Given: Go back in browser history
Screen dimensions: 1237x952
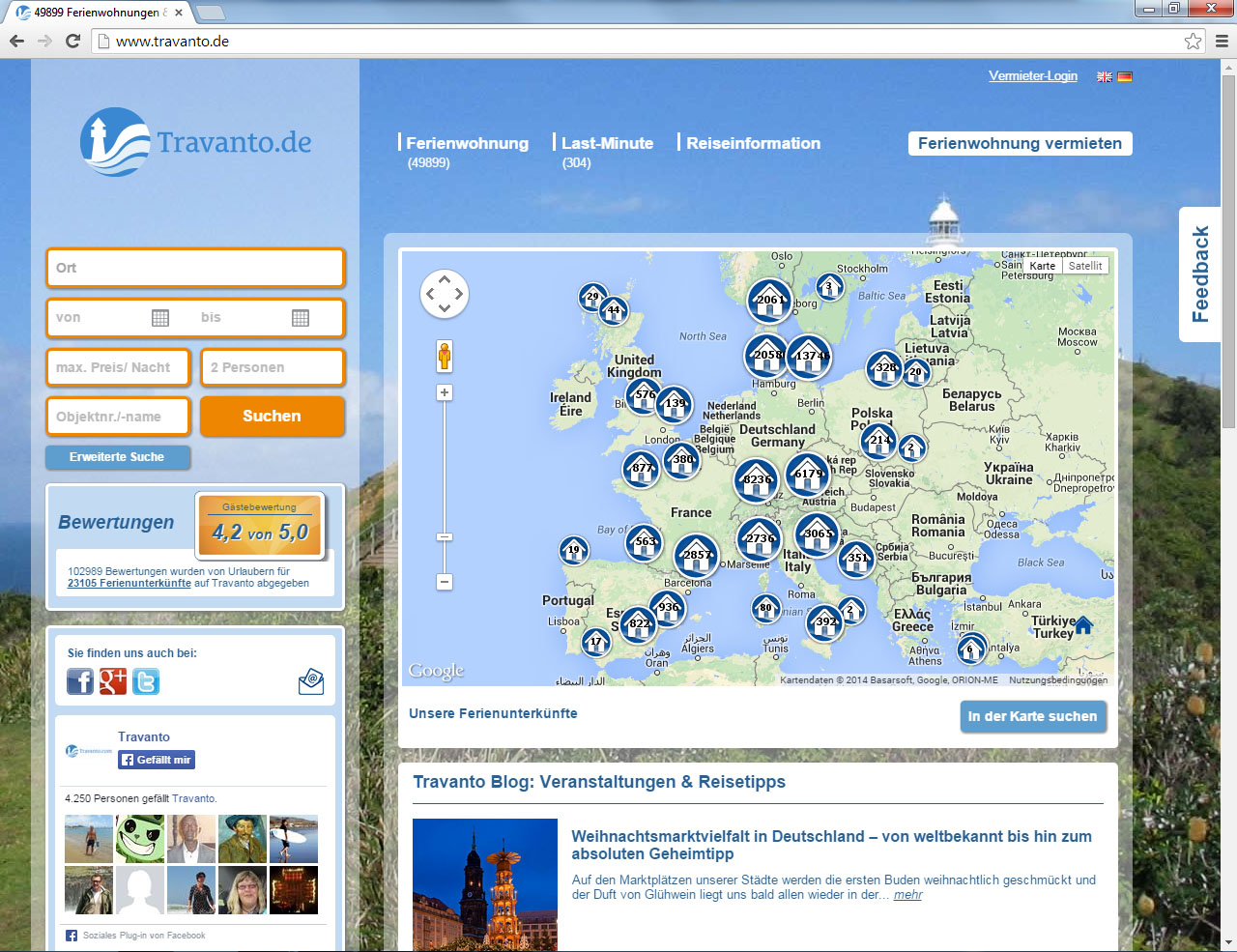Looking at the screenshot, I should pos(16,41).
